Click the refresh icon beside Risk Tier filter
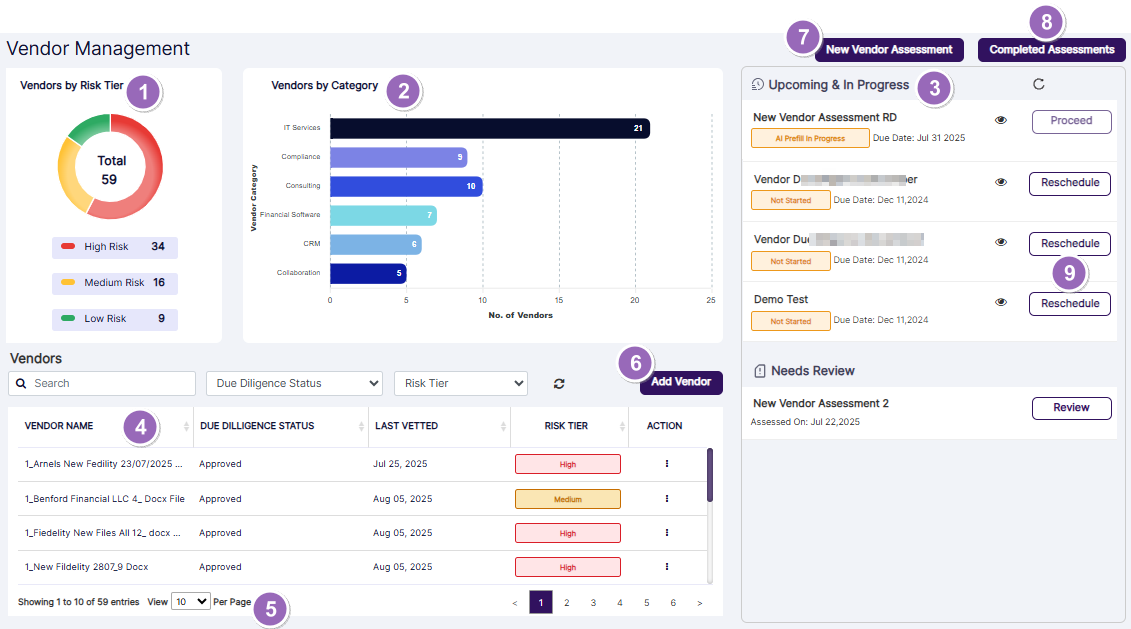Image resolution: width=1131 pixels, height=629 pixels. (559, 384)
